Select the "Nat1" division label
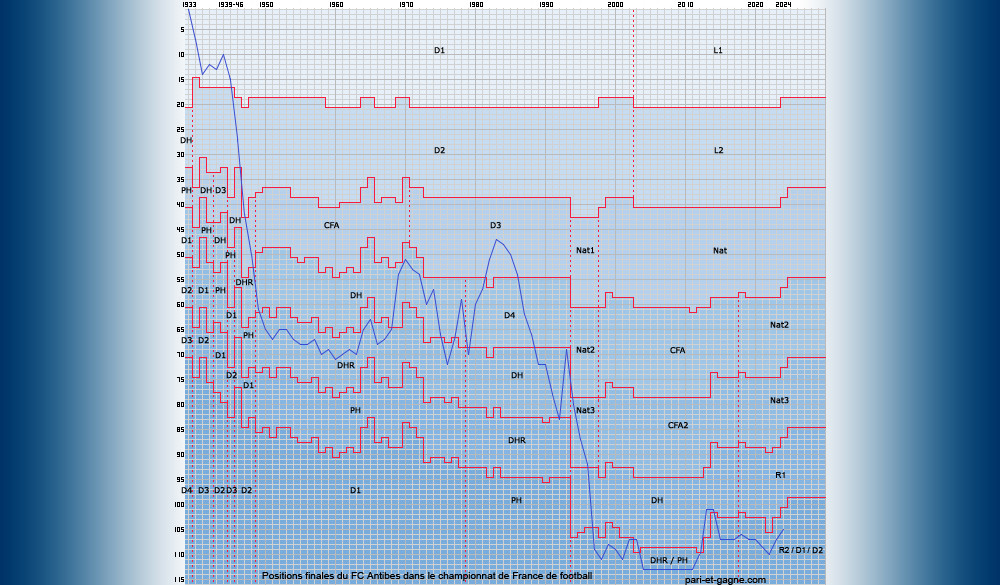The image size is (1000, 585). (585, 250)
